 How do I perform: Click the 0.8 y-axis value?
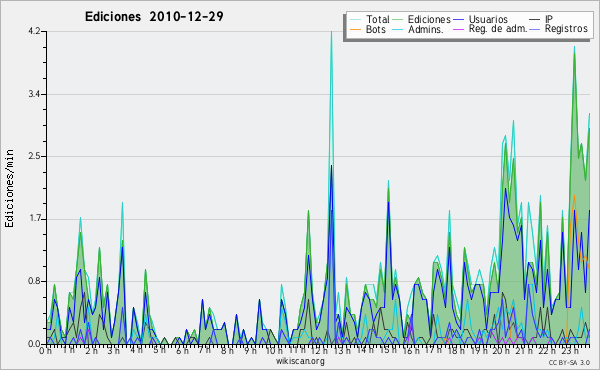click(34, 282)
